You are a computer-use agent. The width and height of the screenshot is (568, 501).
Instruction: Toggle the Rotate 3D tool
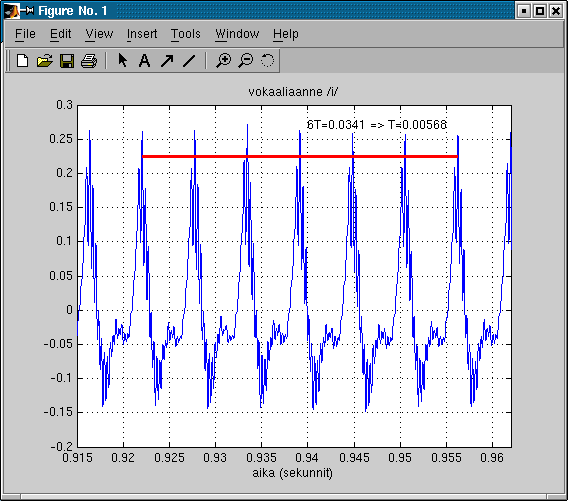268,60
